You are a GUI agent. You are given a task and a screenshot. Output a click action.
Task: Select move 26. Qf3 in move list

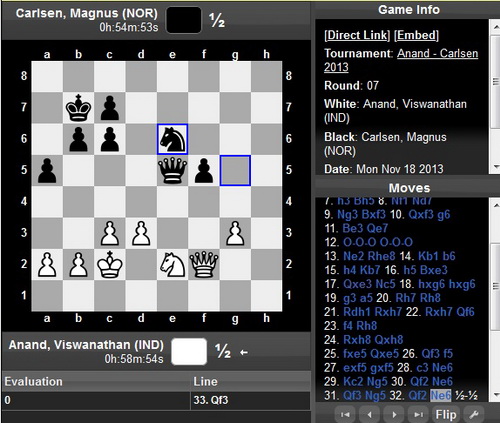click(x=429, y=353)
